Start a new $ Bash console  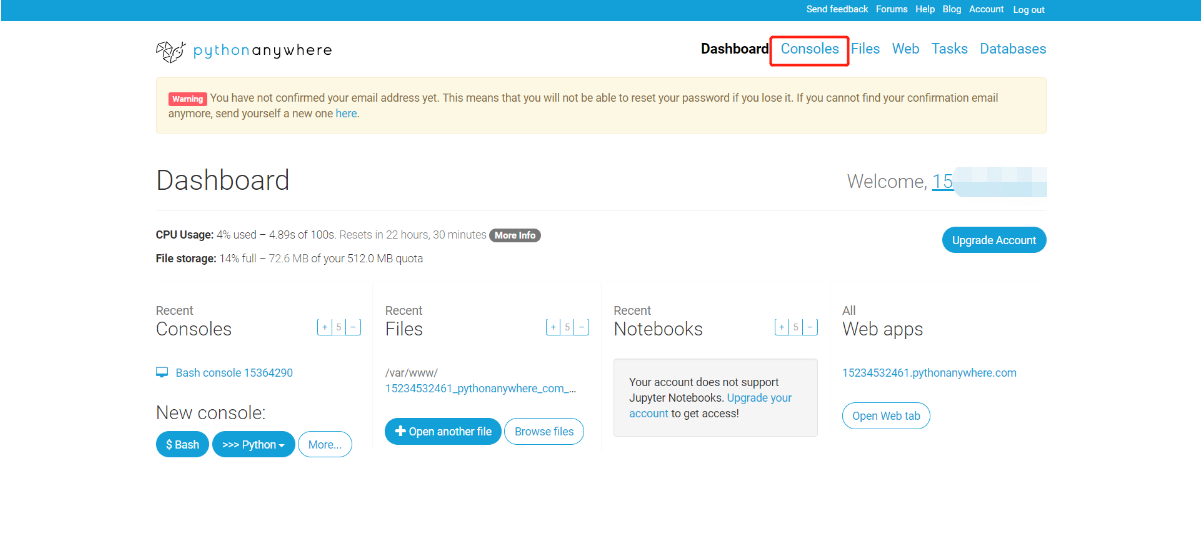[182, 444]
